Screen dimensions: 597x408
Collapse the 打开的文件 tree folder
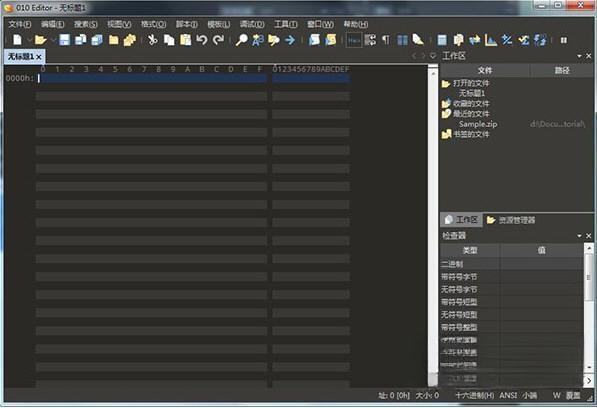tap(446, 83)
